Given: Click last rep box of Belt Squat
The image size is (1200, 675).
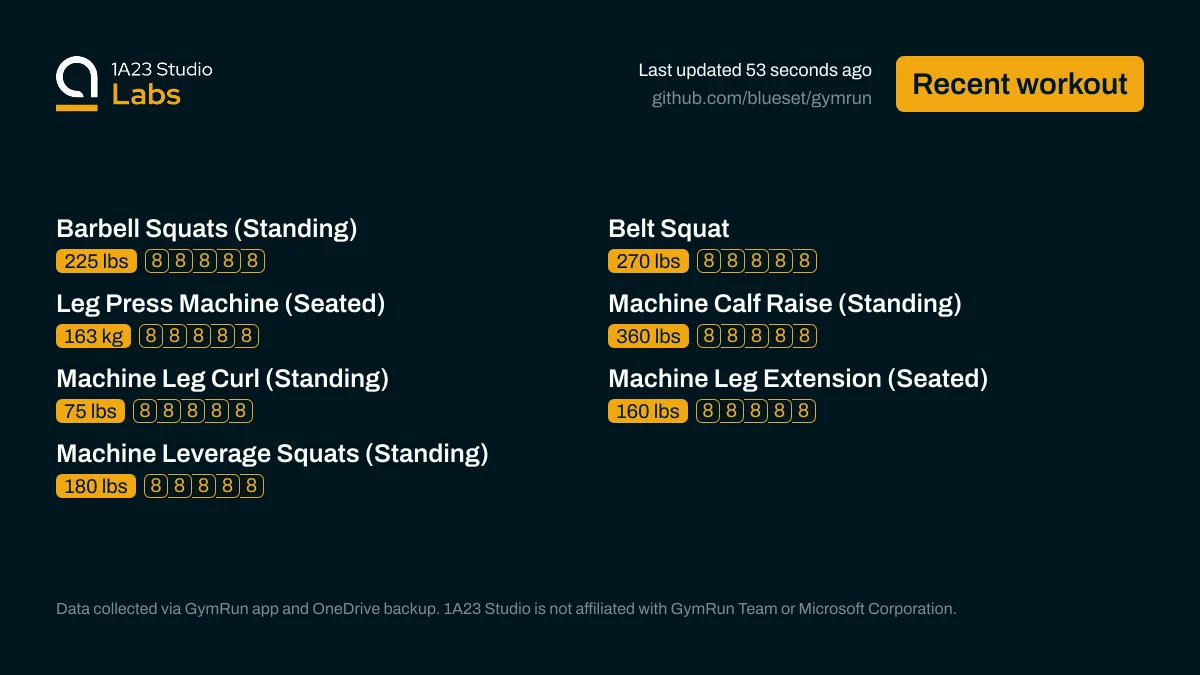Looking at the screenshot, I should 805,261.
